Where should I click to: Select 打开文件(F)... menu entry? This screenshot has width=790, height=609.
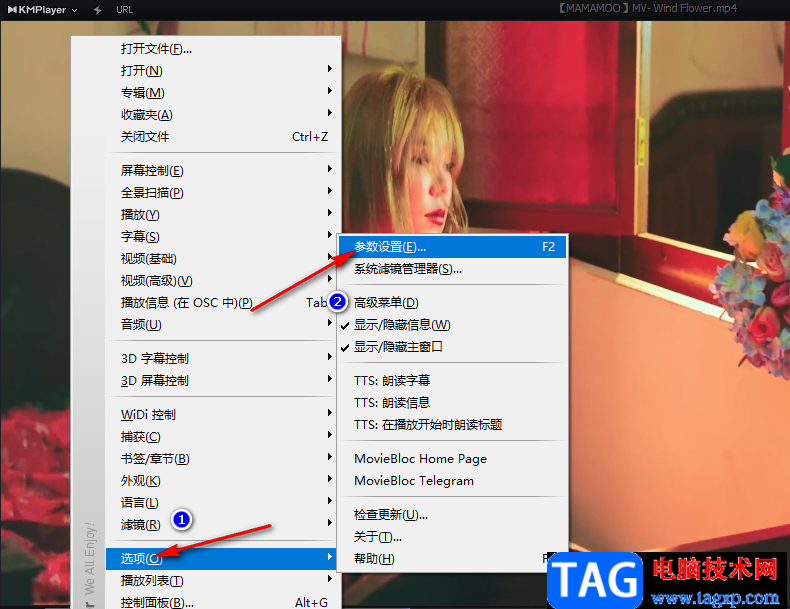click(x=223, y=49)
